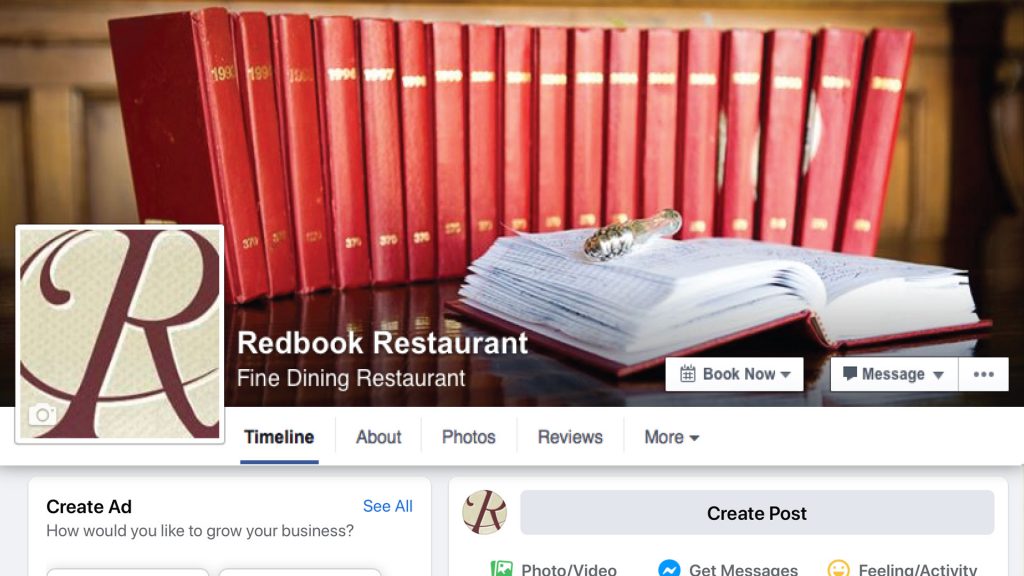This screenshot has width=1024, height=576.
Task: Click the Get Messages messenger icon
Action: pyautogui.click(x=669, y=569)
